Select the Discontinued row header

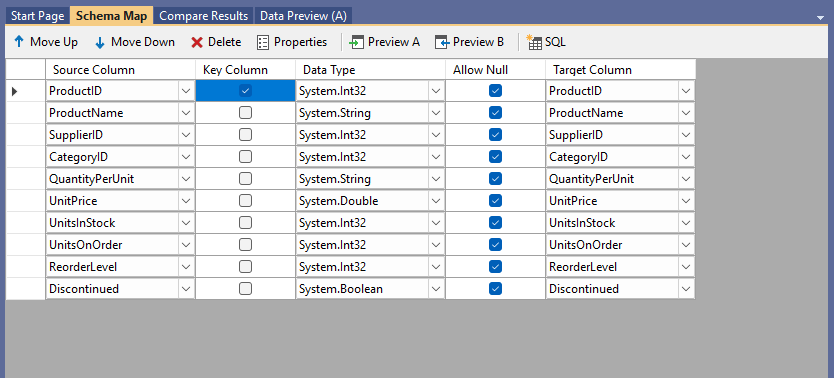26,289
